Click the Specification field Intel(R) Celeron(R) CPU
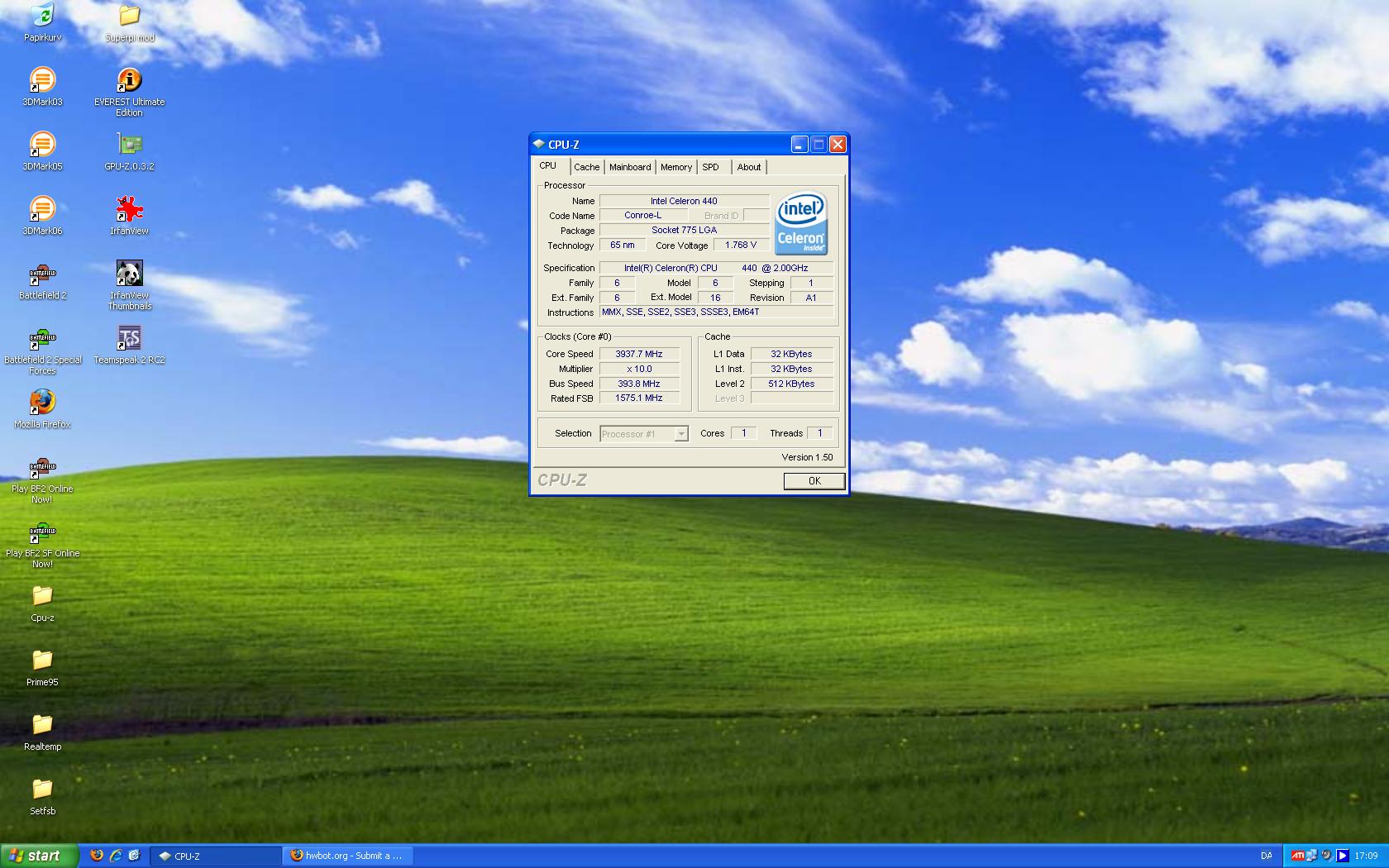Screen dimensions: 1389x868 click(716, 268)
